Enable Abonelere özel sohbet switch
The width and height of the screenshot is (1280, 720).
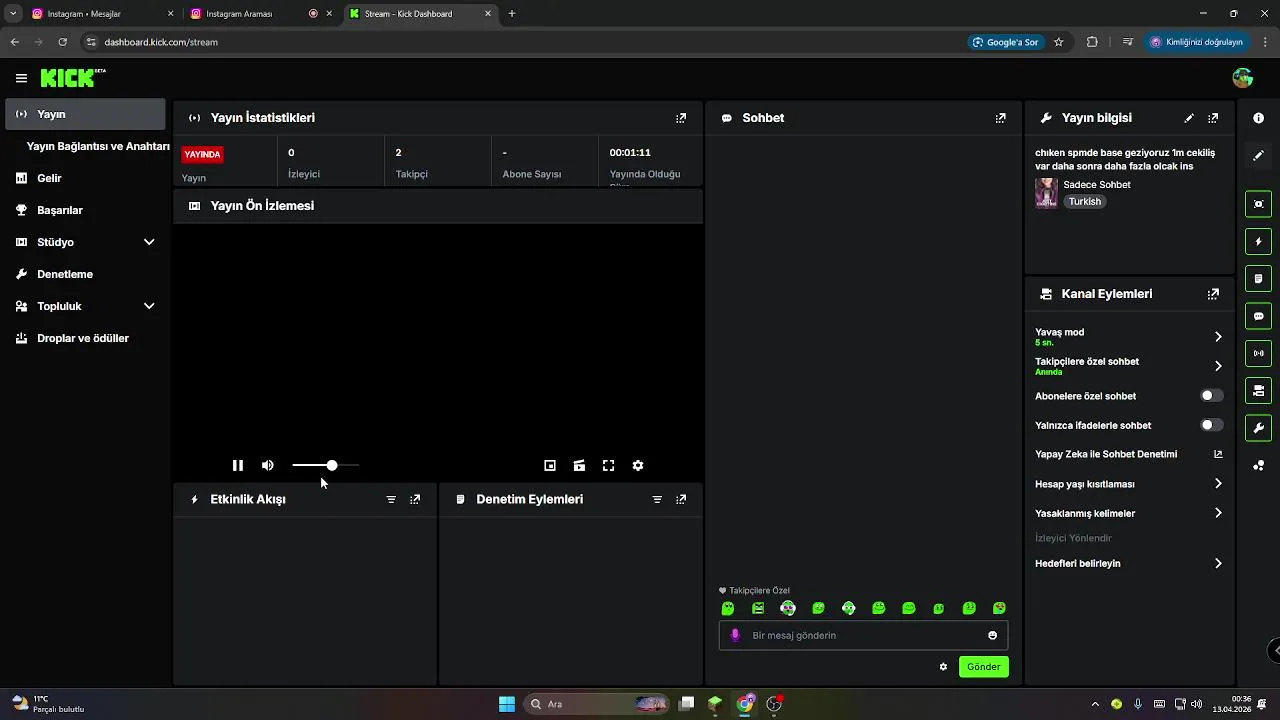click(1211, 396)
